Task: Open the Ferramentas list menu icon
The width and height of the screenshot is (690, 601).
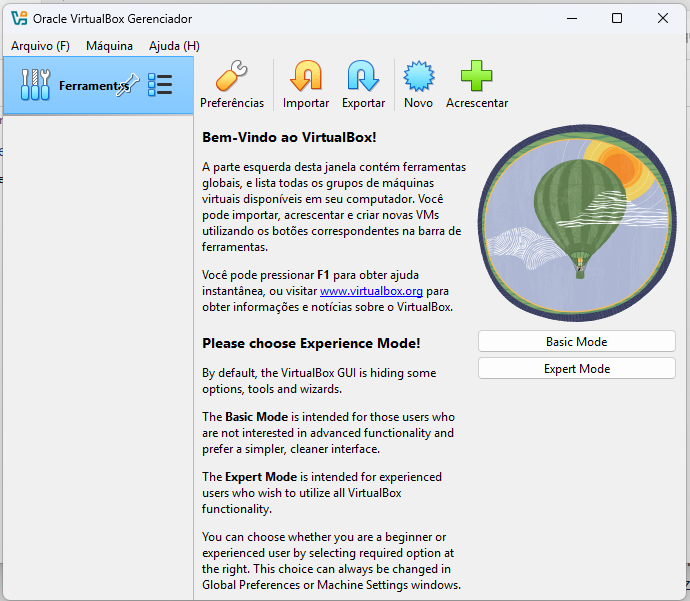Action: 160,84
